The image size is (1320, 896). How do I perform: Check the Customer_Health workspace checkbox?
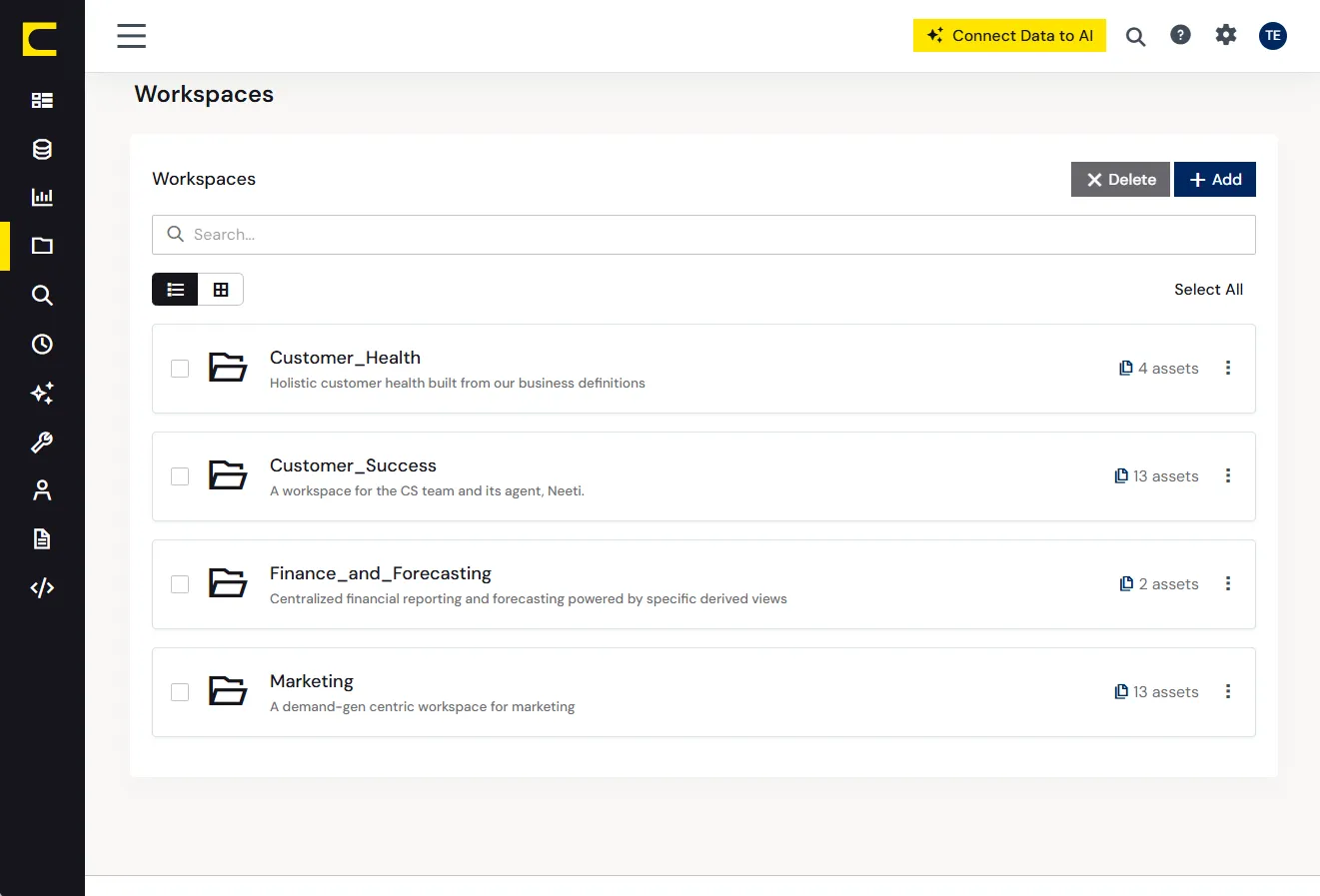pos(180,369)
